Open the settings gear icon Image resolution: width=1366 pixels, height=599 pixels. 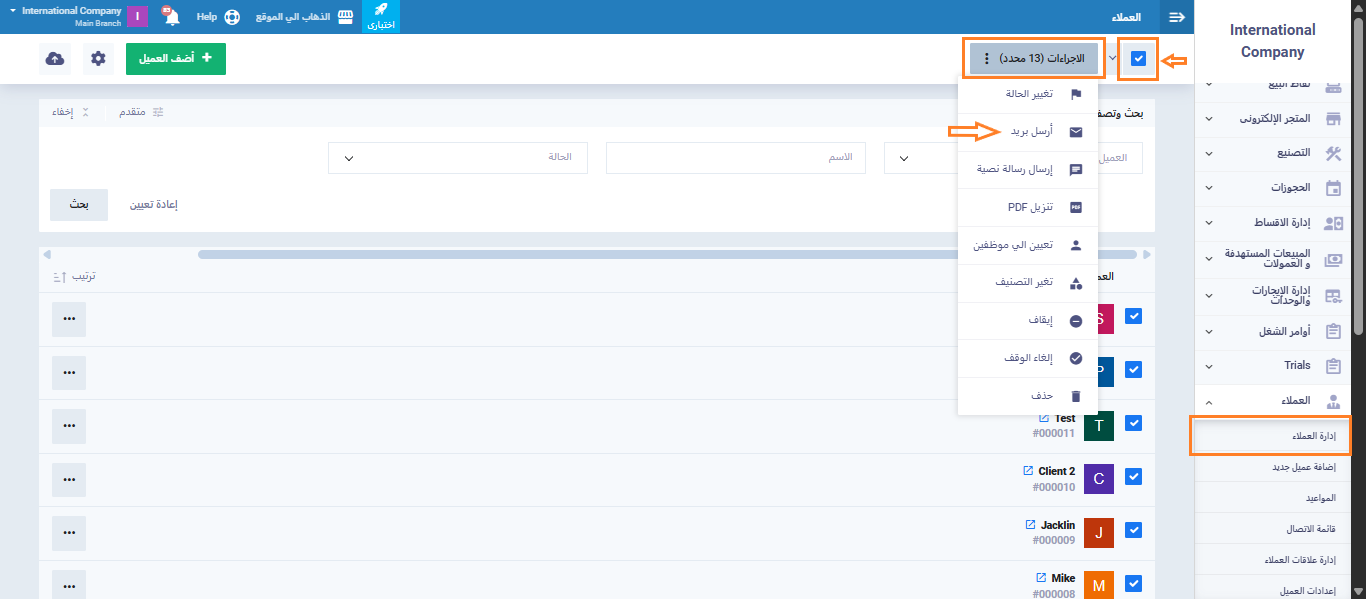(x=98, y=59)
